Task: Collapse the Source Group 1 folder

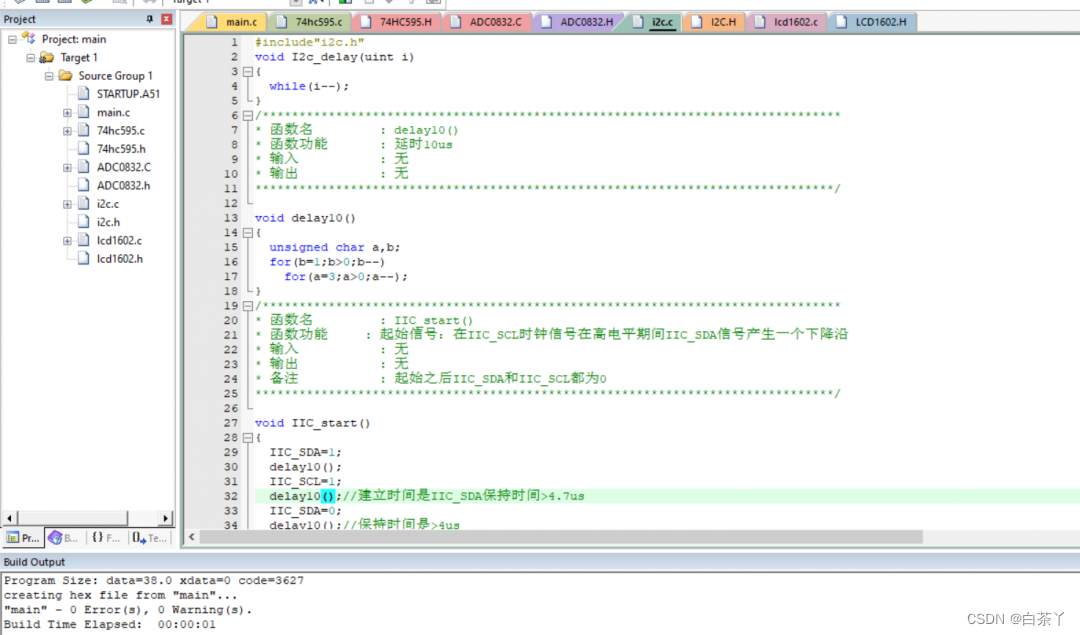Action: coord(48,76)
